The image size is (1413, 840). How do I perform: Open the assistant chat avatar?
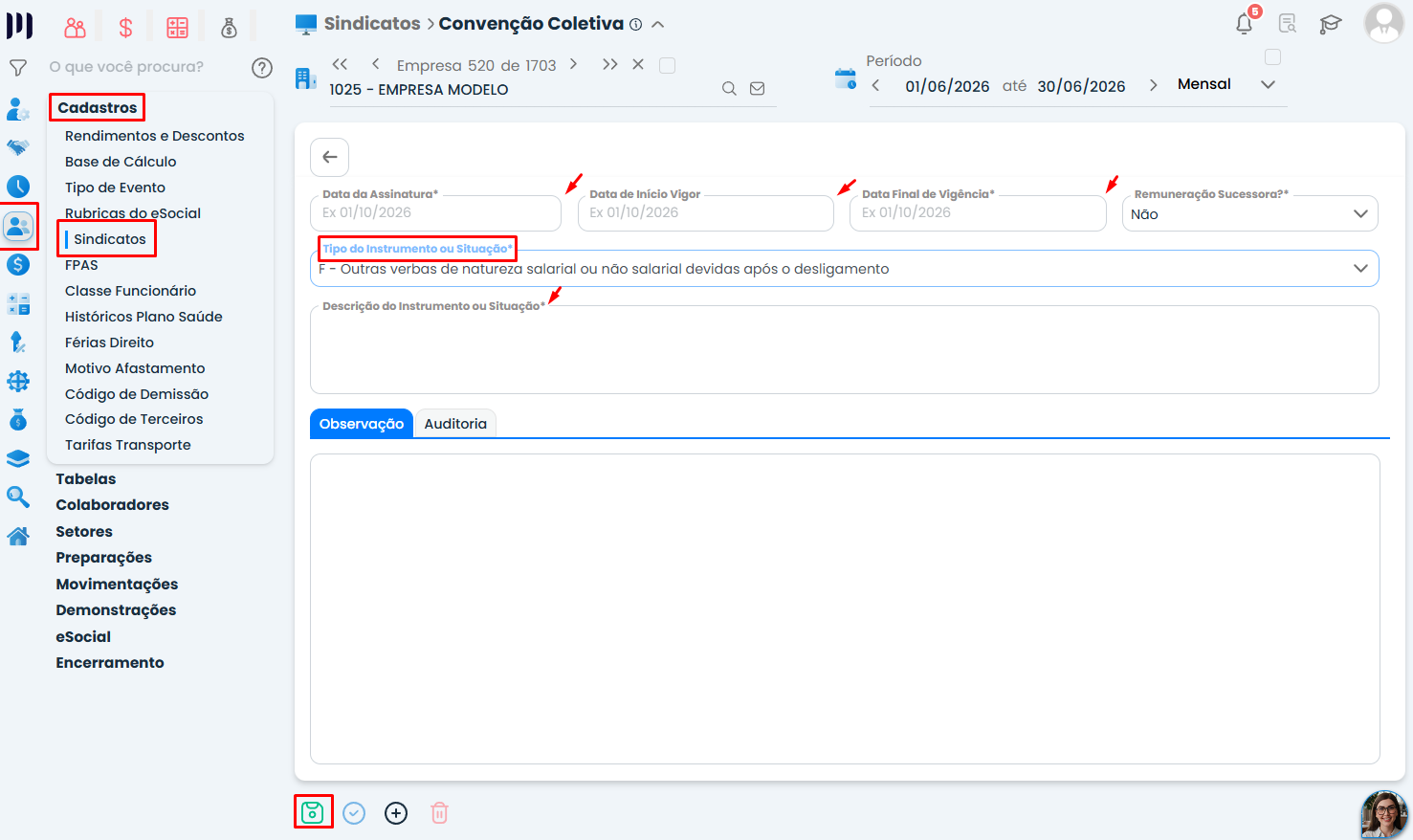(1383, 814)
